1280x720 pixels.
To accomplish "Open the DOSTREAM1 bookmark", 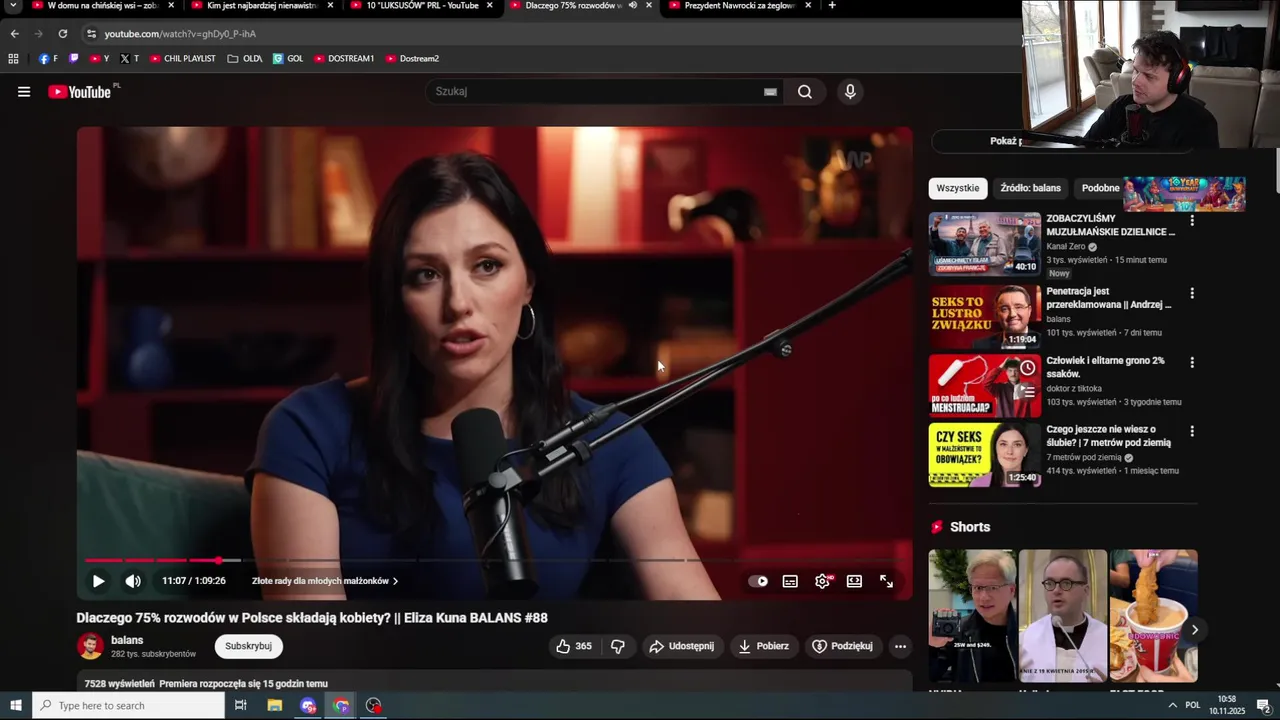I will point(344,59).
